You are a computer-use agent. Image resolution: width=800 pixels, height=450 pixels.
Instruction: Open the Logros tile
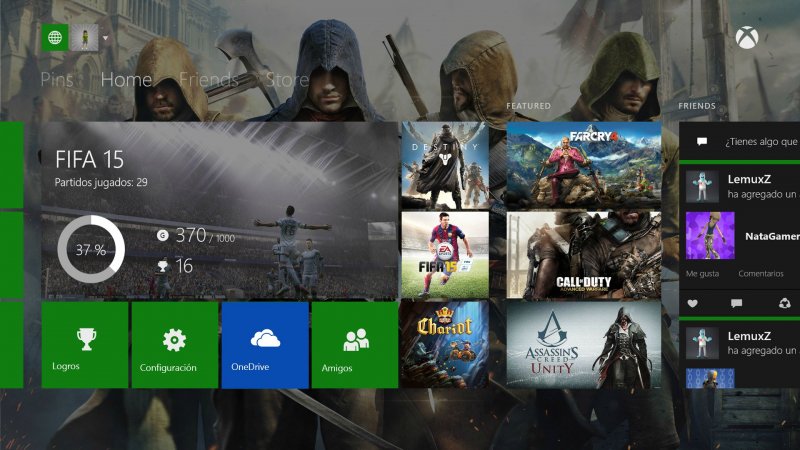point(85,345)
